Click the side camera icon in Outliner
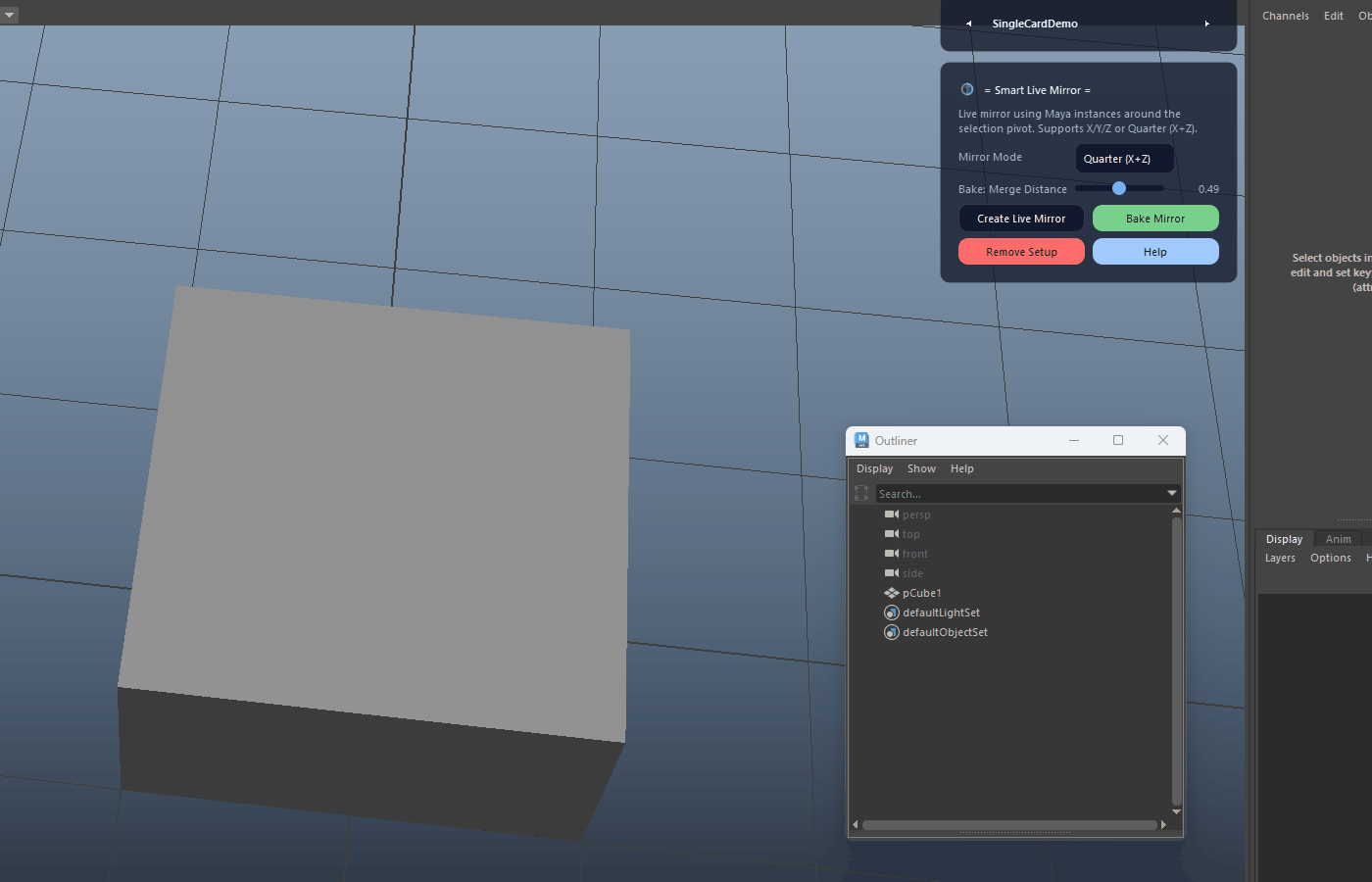 click(x=892, y=572)
